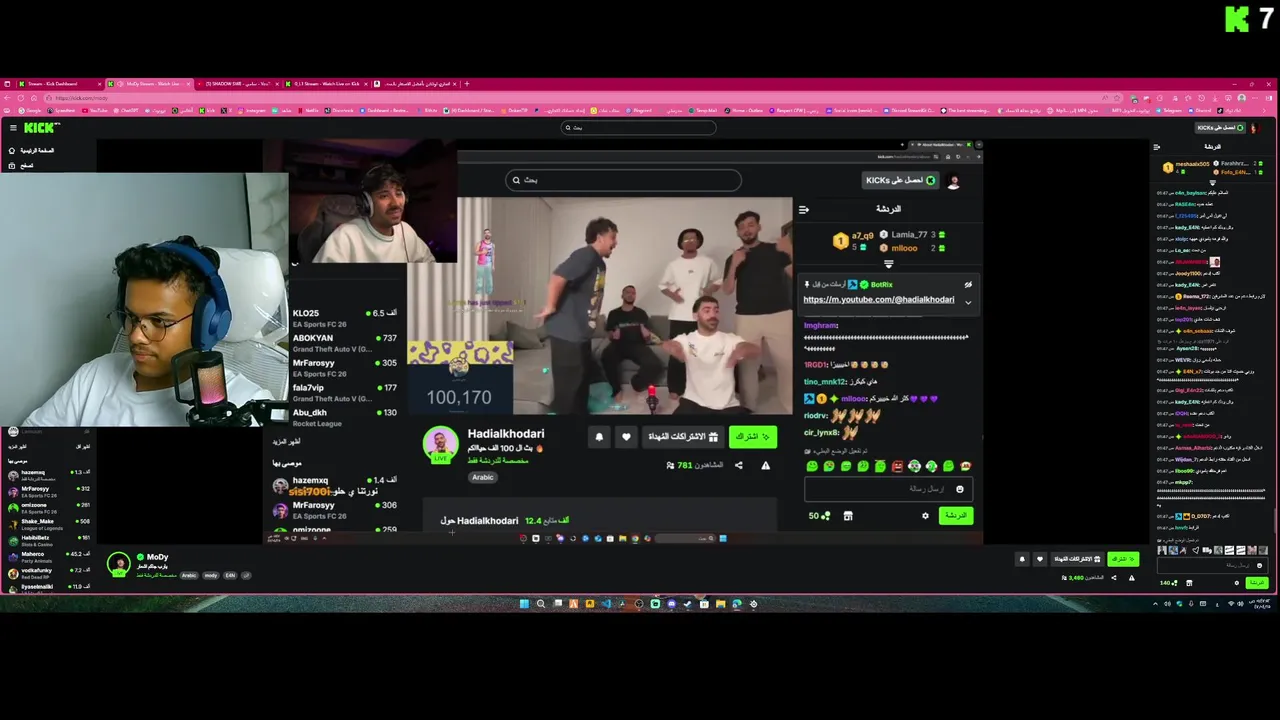The height and width of the screenshot is (720, 1280).
Task: Open Windows taskbar search icon
Action: [540, 604]
